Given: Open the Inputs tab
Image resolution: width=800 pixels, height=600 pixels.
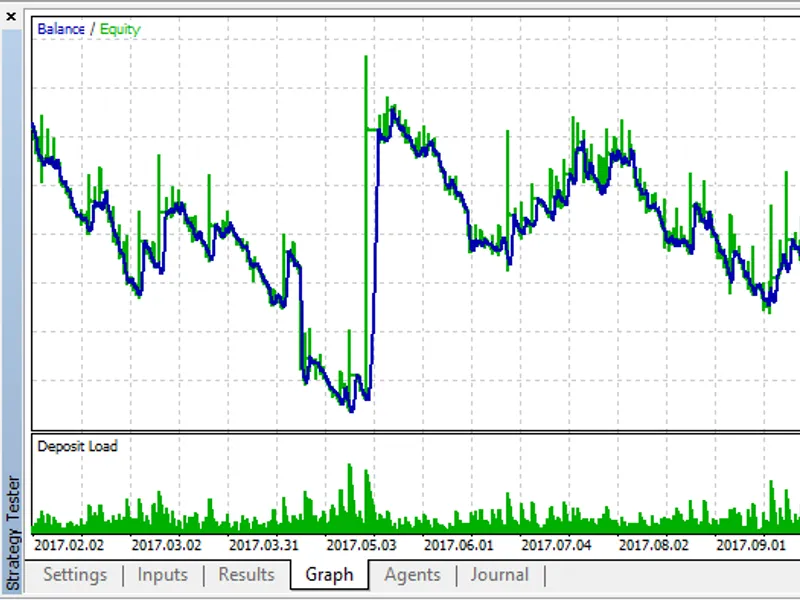Looking at the screenshot, I should tap(162, 575).
